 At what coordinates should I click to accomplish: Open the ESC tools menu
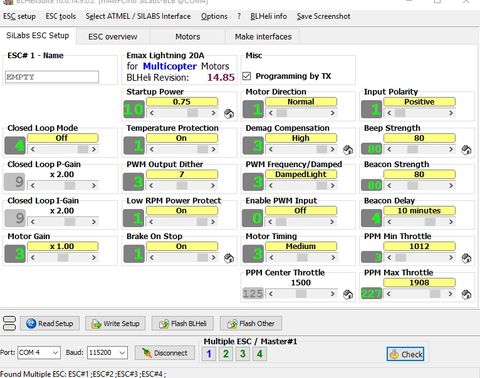[x=60, y=16]
